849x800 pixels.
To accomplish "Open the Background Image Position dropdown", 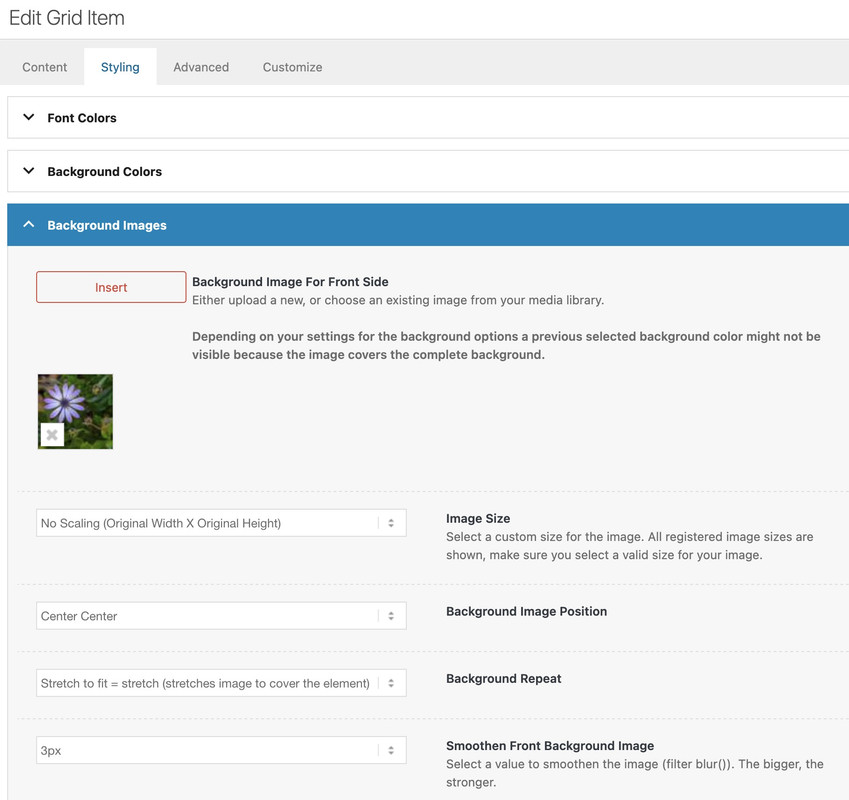I will pos(221,616).
